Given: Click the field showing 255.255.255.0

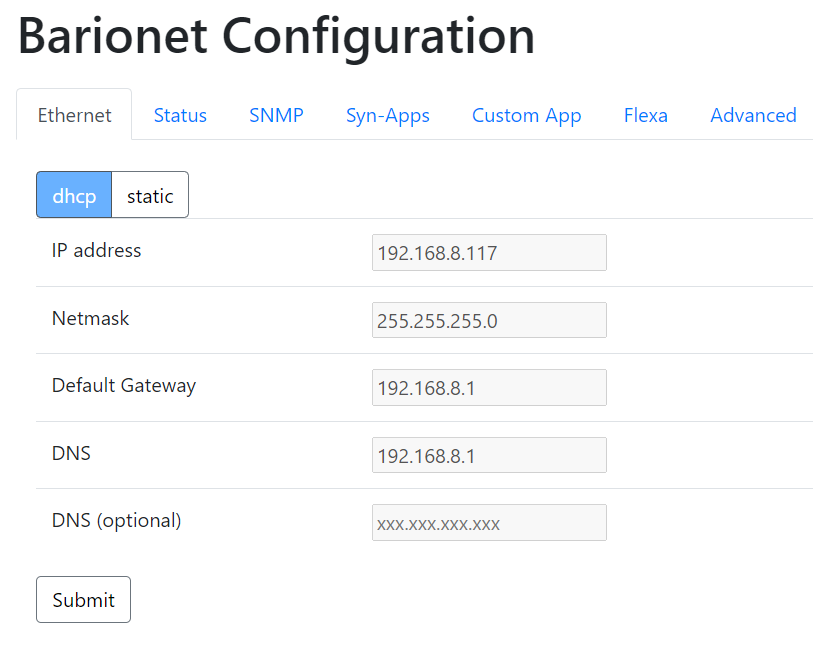Looking at the screenshot, I should 489,320.
